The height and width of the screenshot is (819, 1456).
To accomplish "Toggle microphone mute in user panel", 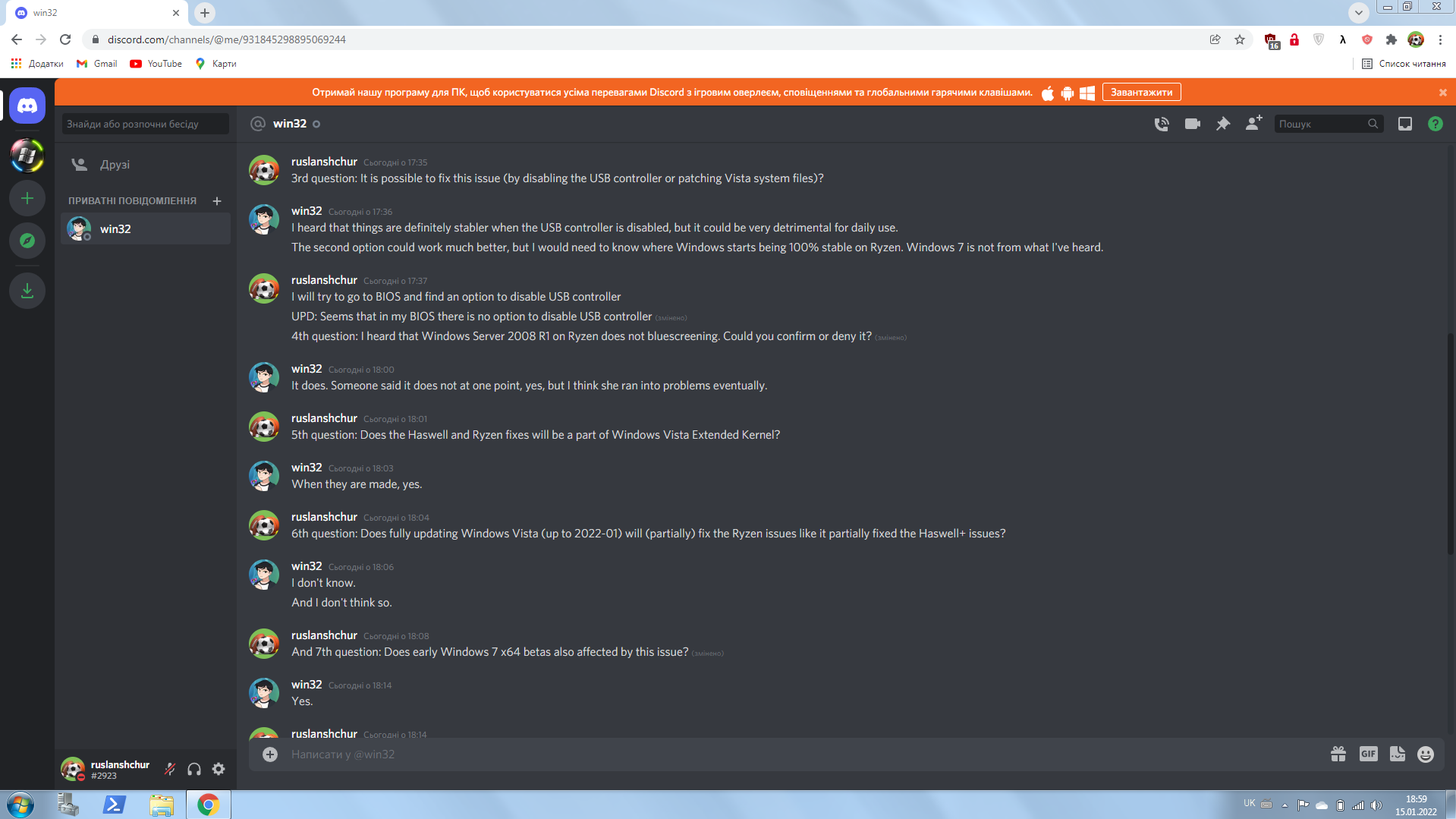I will tap(170, 769).
